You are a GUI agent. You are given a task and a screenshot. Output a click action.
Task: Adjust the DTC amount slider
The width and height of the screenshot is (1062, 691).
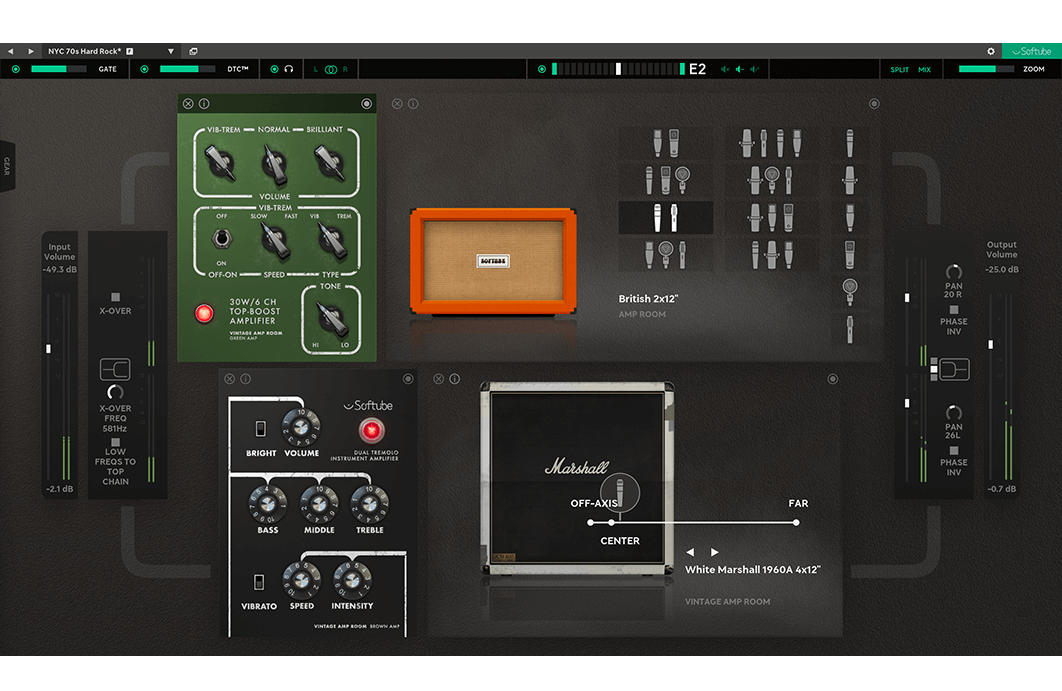click(187, 69)
